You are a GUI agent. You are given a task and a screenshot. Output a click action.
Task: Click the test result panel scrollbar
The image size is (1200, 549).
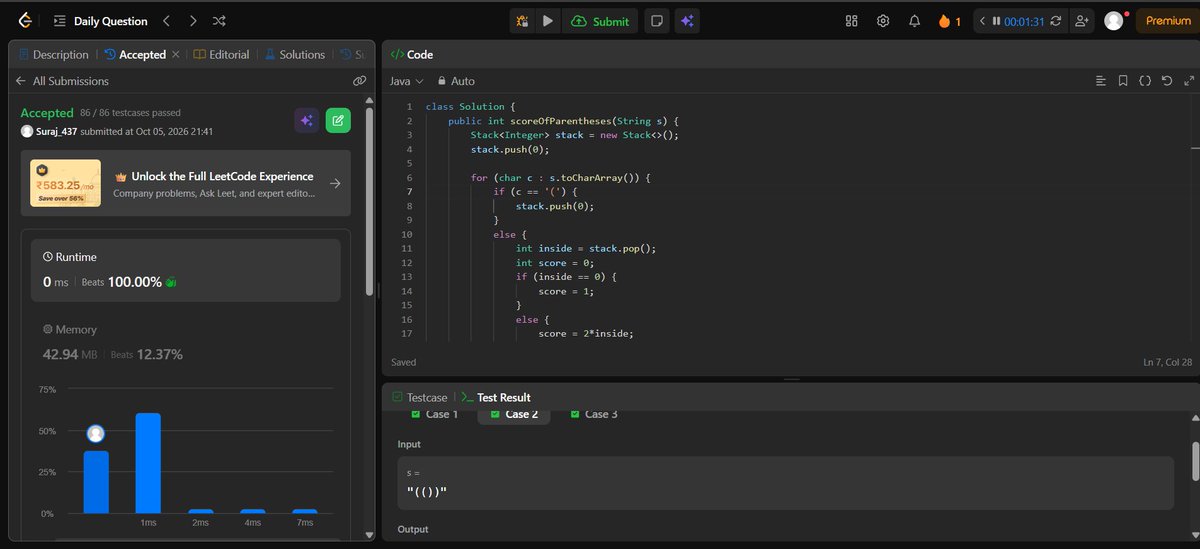pyautogui.click(x=1194, y=461)
